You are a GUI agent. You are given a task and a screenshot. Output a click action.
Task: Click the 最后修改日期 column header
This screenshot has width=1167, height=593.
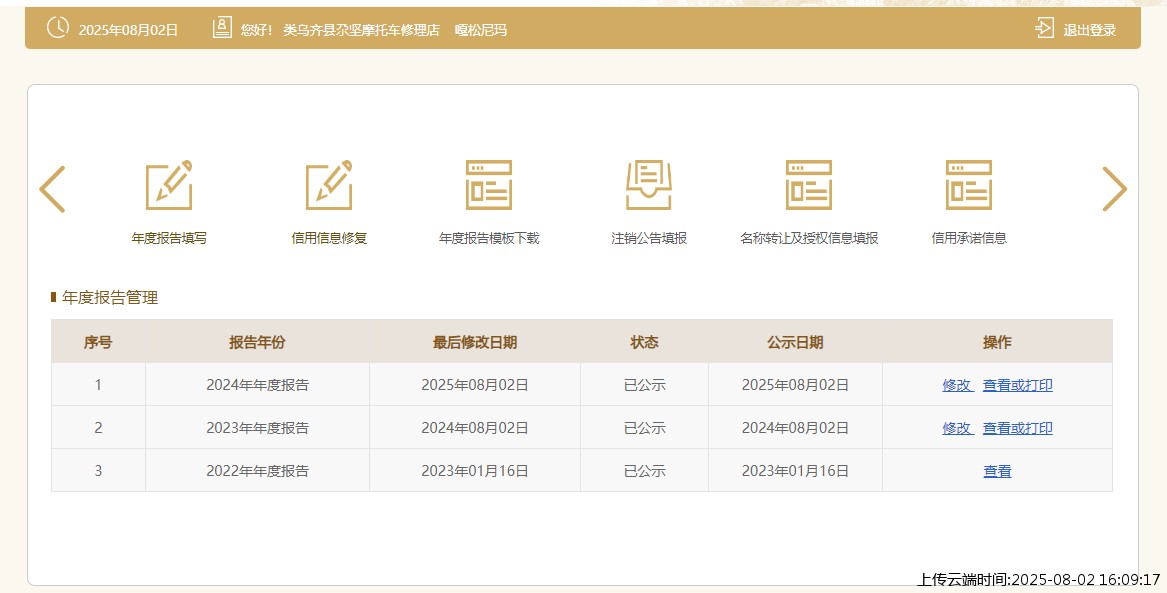[x=475, y=342]
